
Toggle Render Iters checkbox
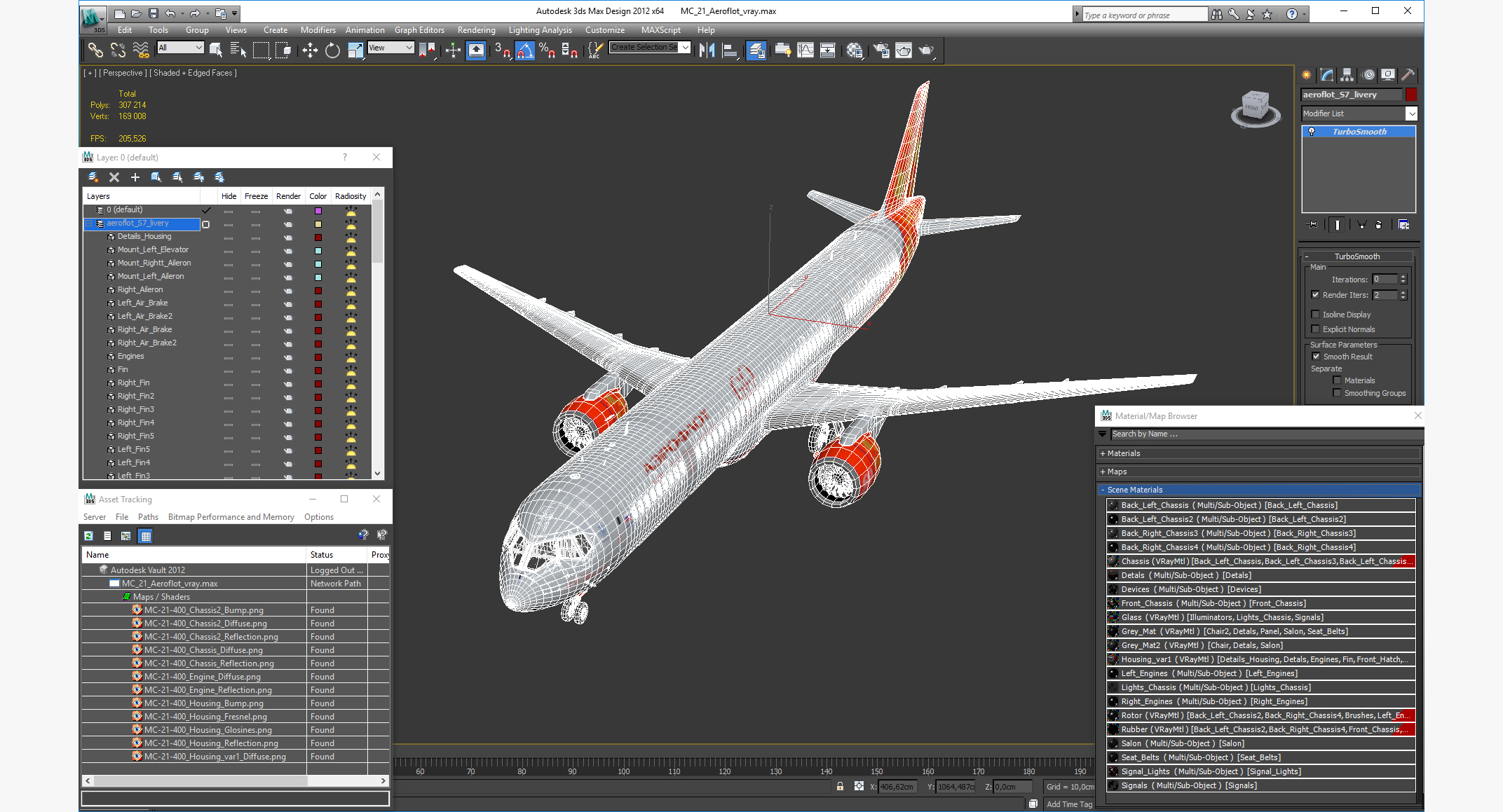pos(1316,295)
